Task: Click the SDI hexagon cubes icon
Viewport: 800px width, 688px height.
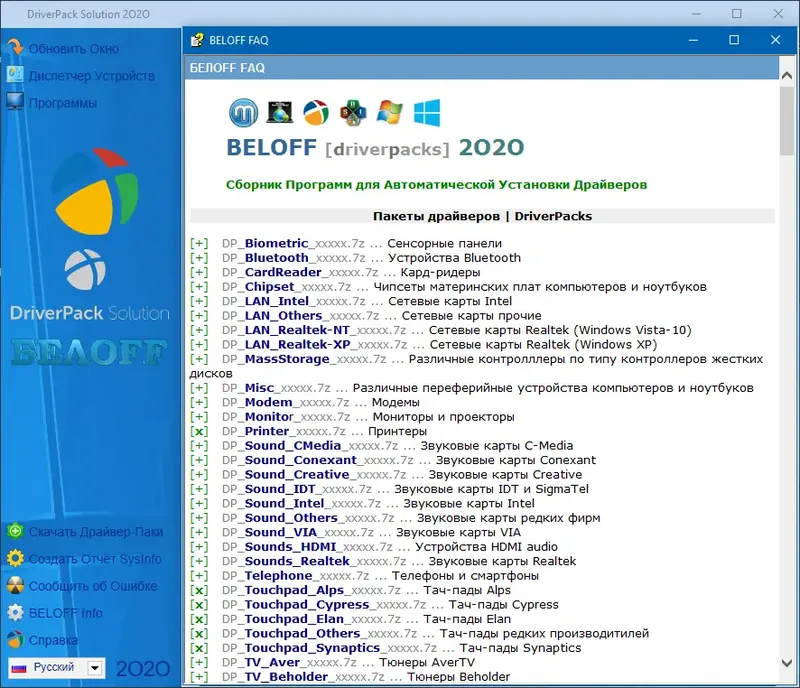Action: [x=353, y=113]
